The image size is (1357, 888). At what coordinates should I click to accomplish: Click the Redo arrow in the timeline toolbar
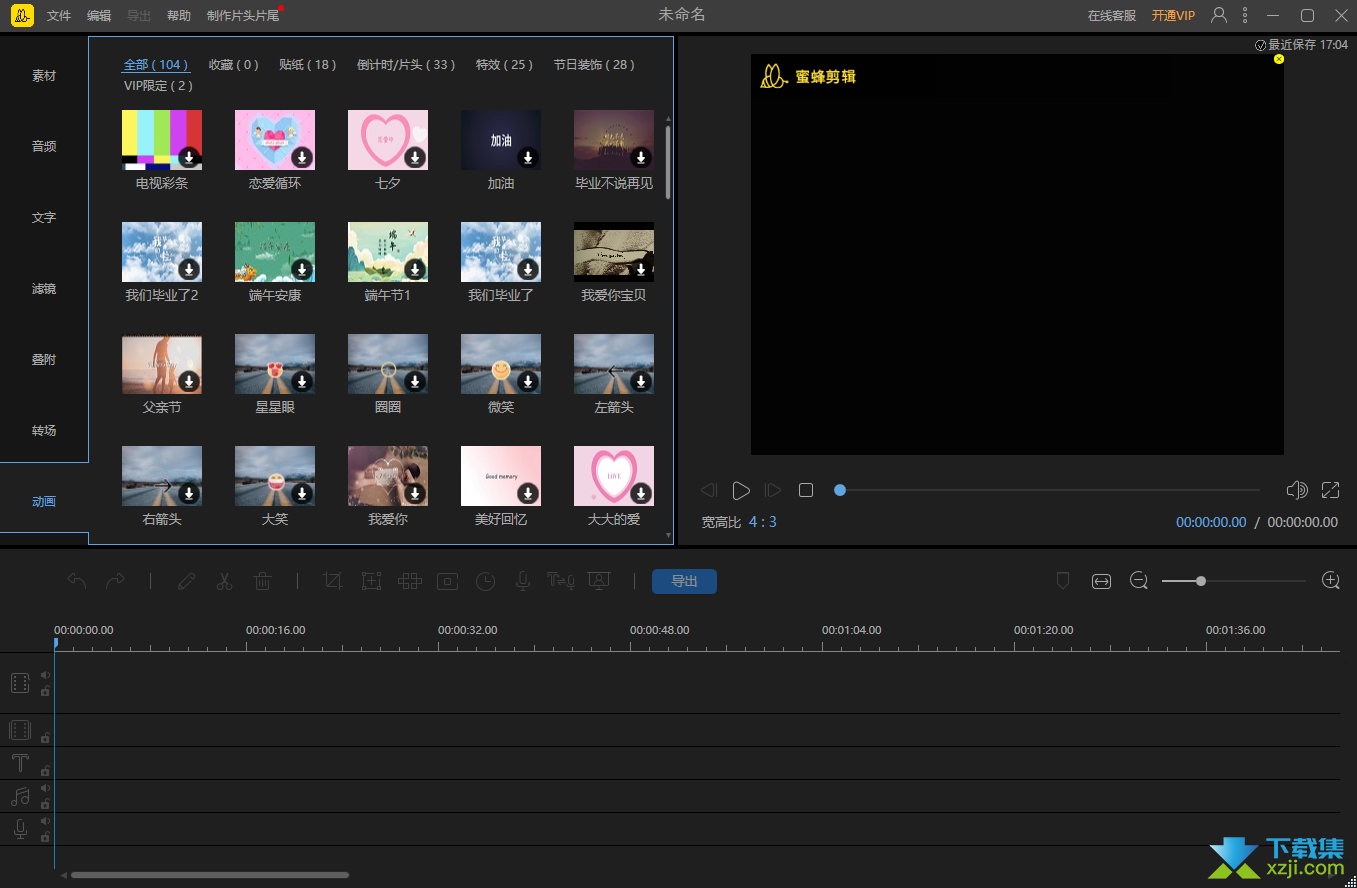click(x=115, y=581)
